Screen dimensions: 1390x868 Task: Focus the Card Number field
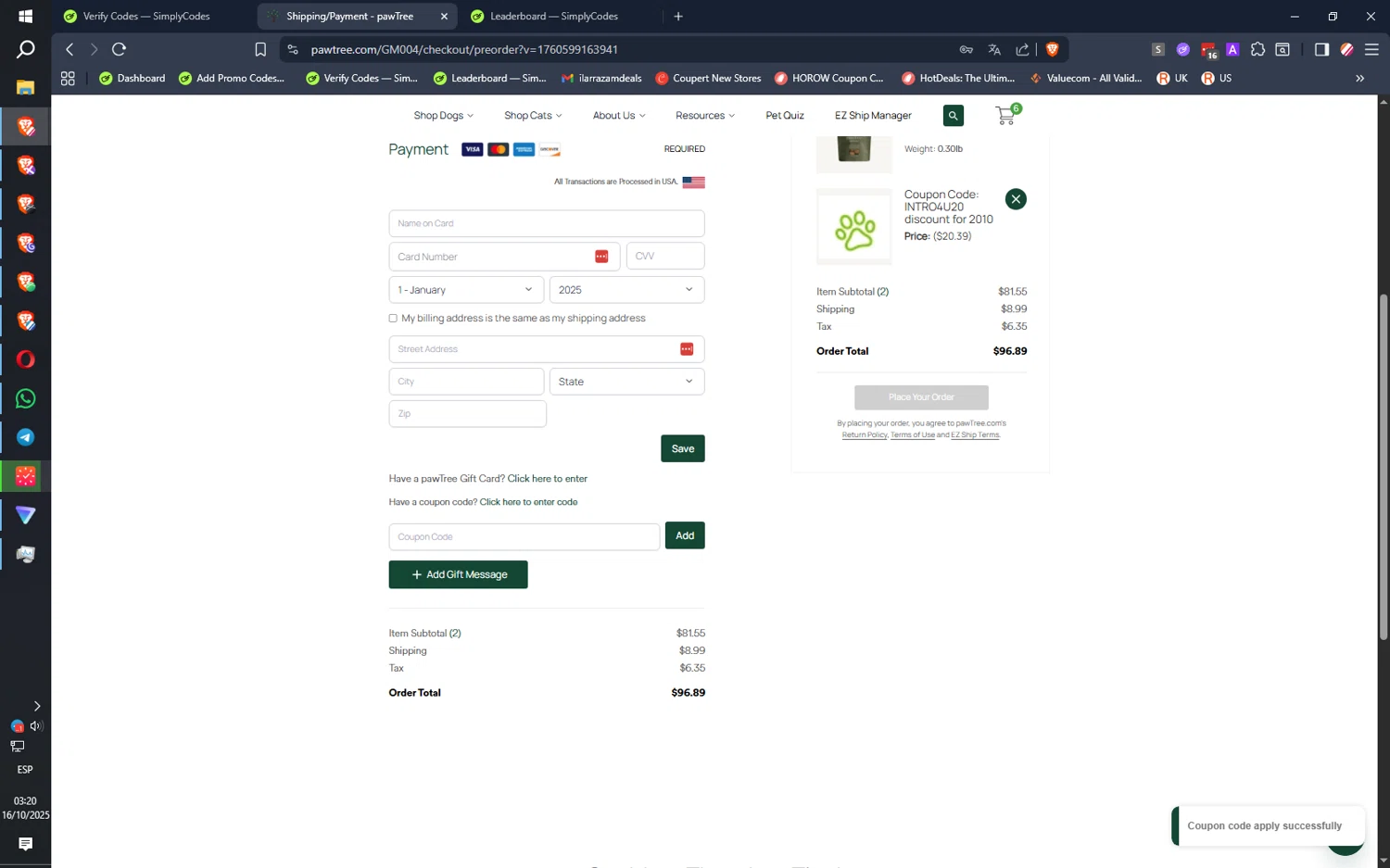(x=504, y=257)
